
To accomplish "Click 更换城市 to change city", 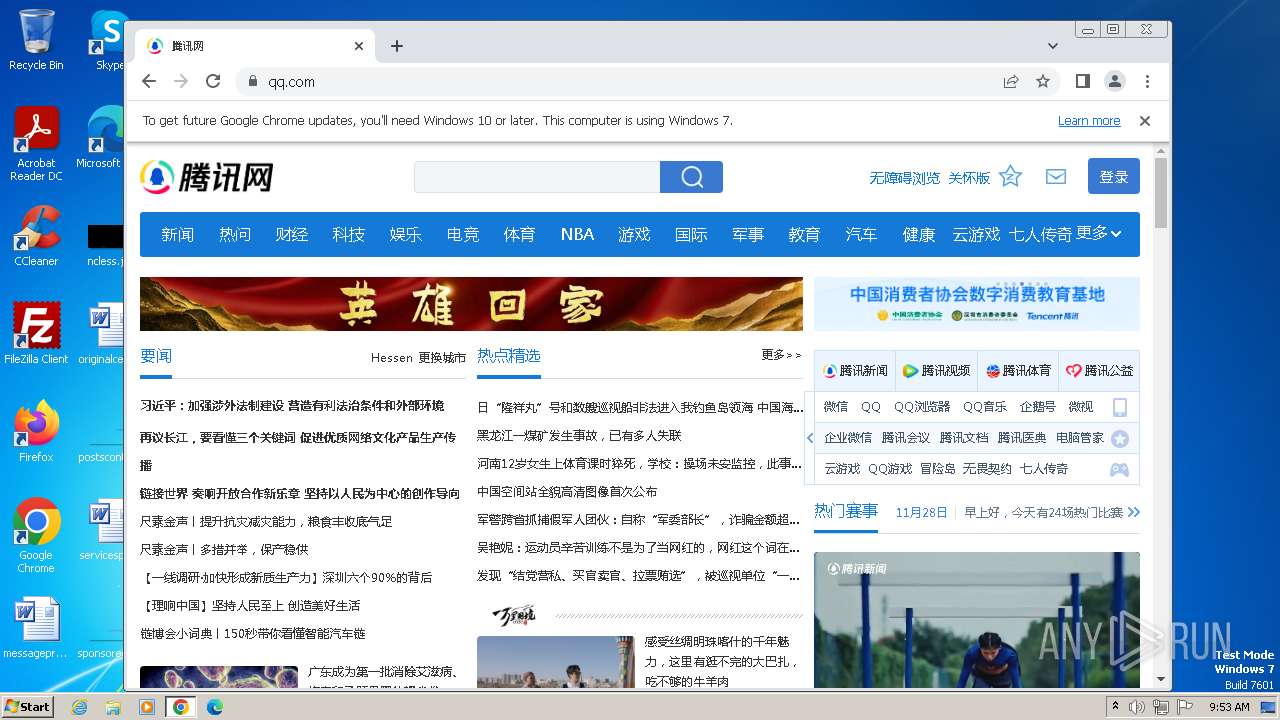I will (442, 358).
